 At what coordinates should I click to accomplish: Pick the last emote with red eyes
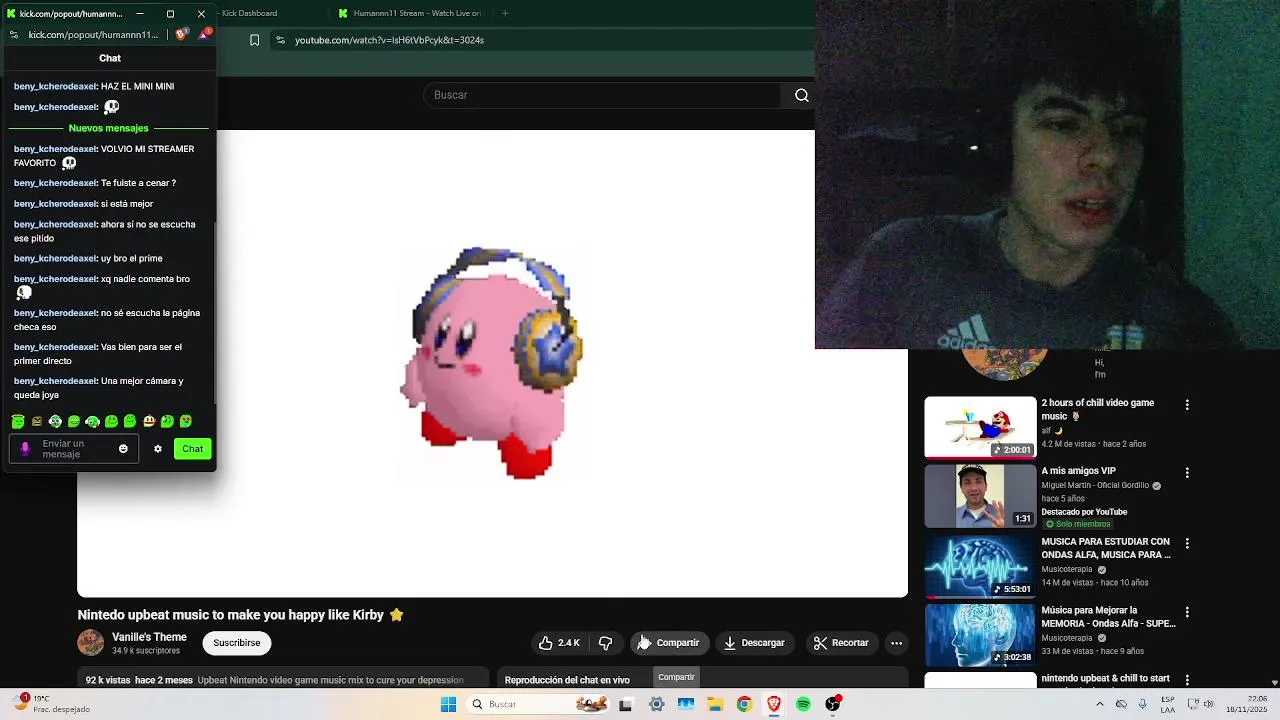(x=186, y=422)
